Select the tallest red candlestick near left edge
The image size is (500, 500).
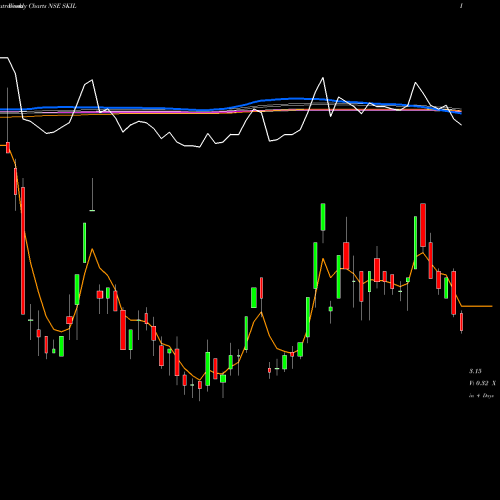(x=23, y=251)
